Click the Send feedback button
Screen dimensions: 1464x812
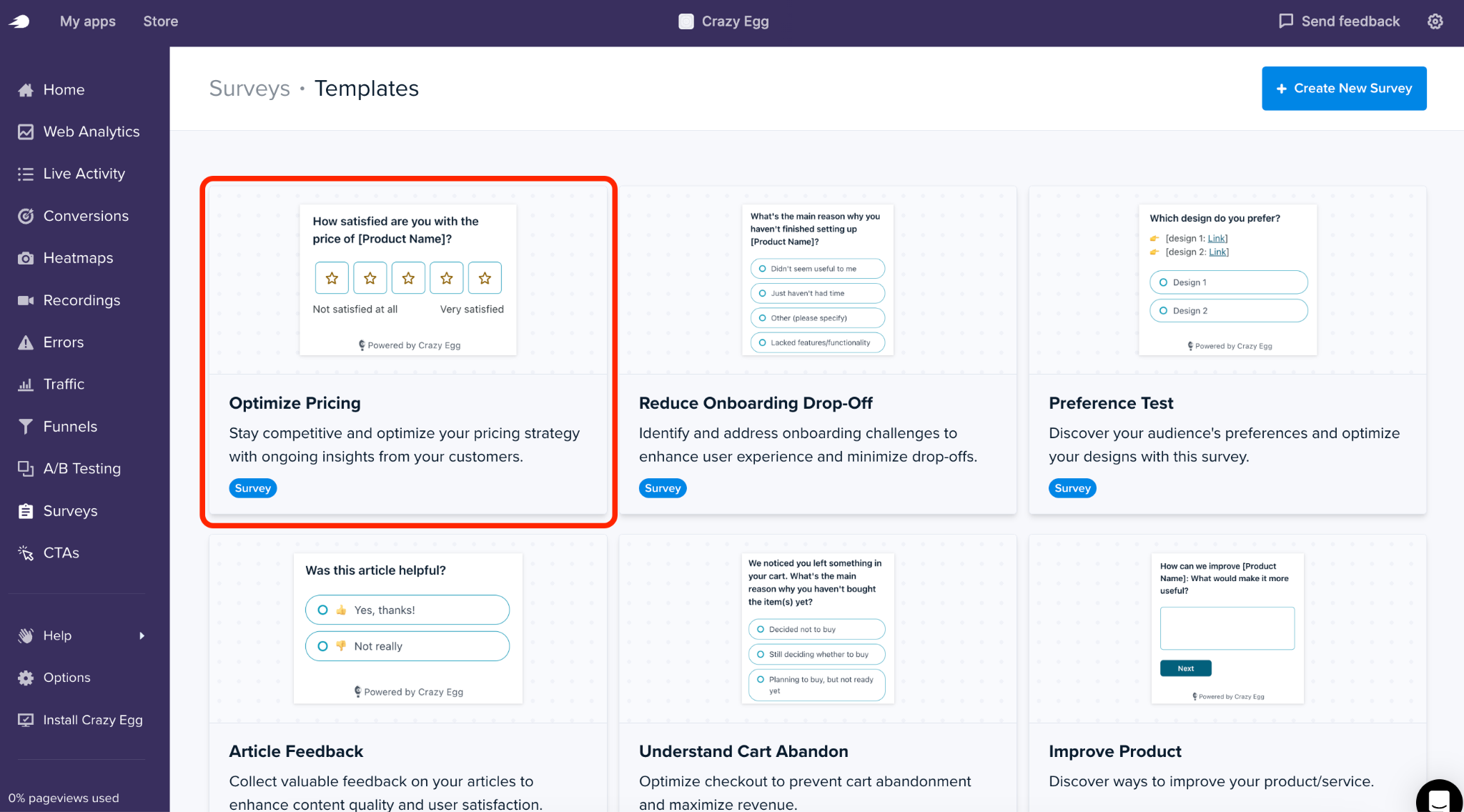click(1339, 21)
